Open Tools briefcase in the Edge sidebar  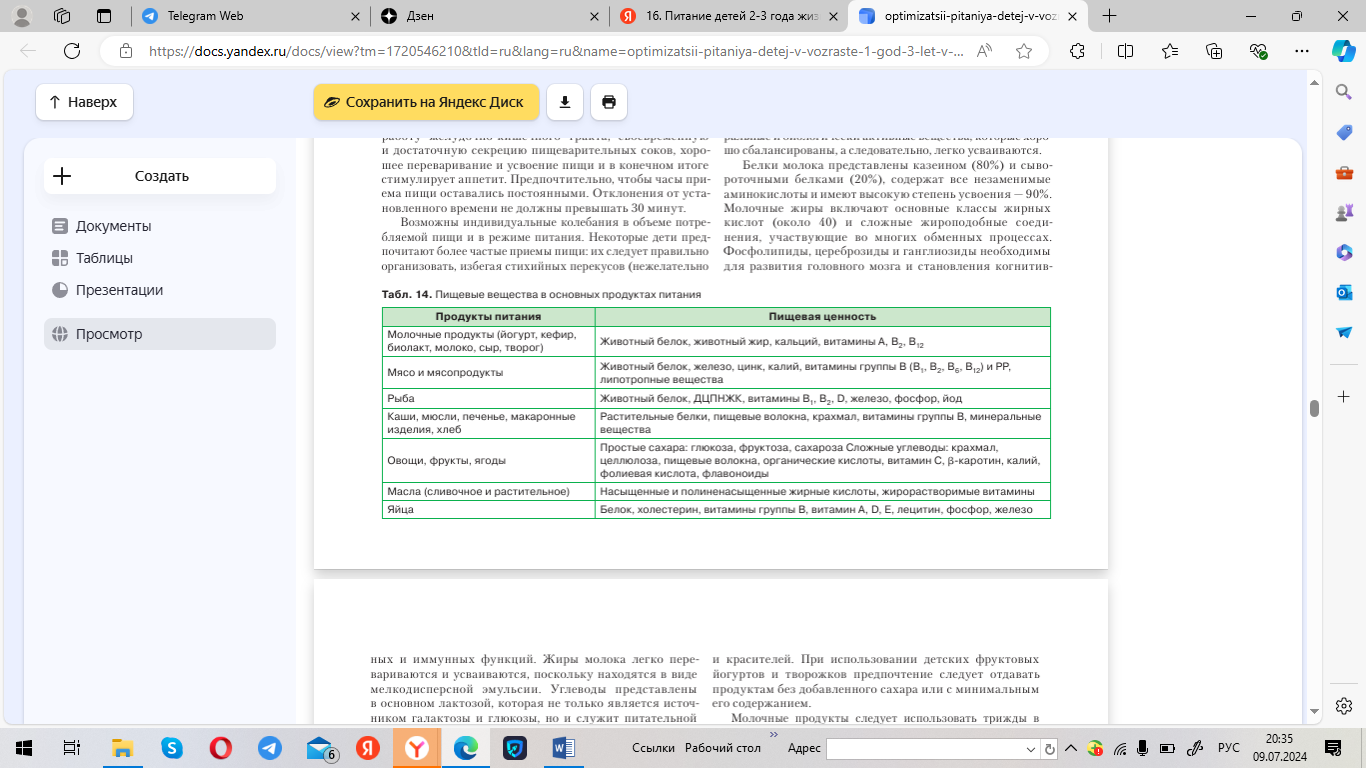pyautogui.click(x=1344, y=172)
